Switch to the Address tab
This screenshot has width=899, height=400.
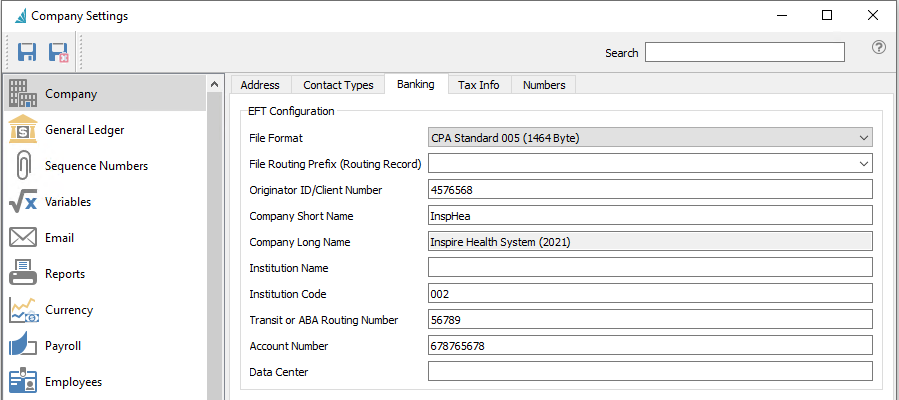260,85
